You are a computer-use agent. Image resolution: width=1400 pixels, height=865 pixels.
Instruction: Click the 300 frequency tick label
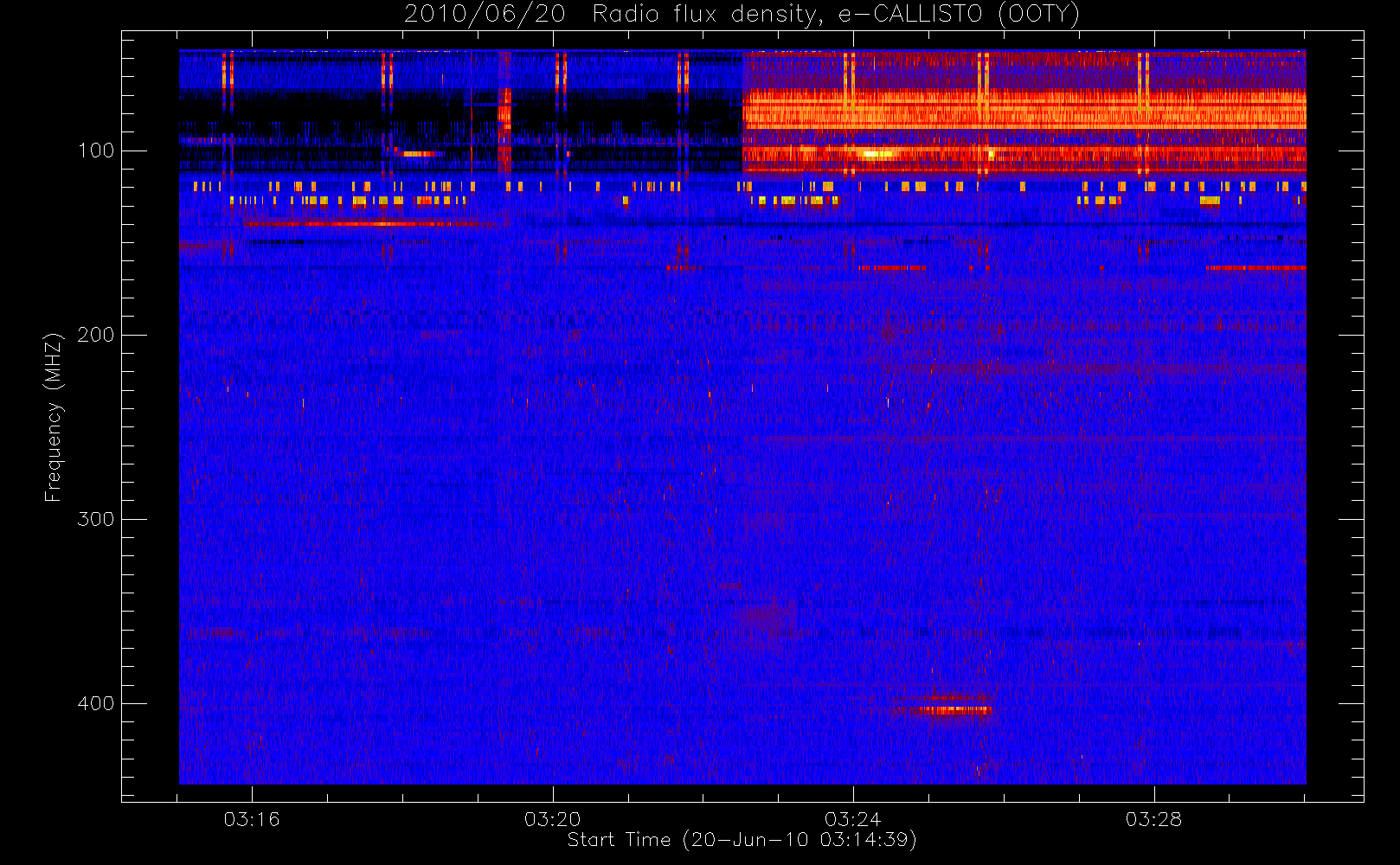pos(96,519)
